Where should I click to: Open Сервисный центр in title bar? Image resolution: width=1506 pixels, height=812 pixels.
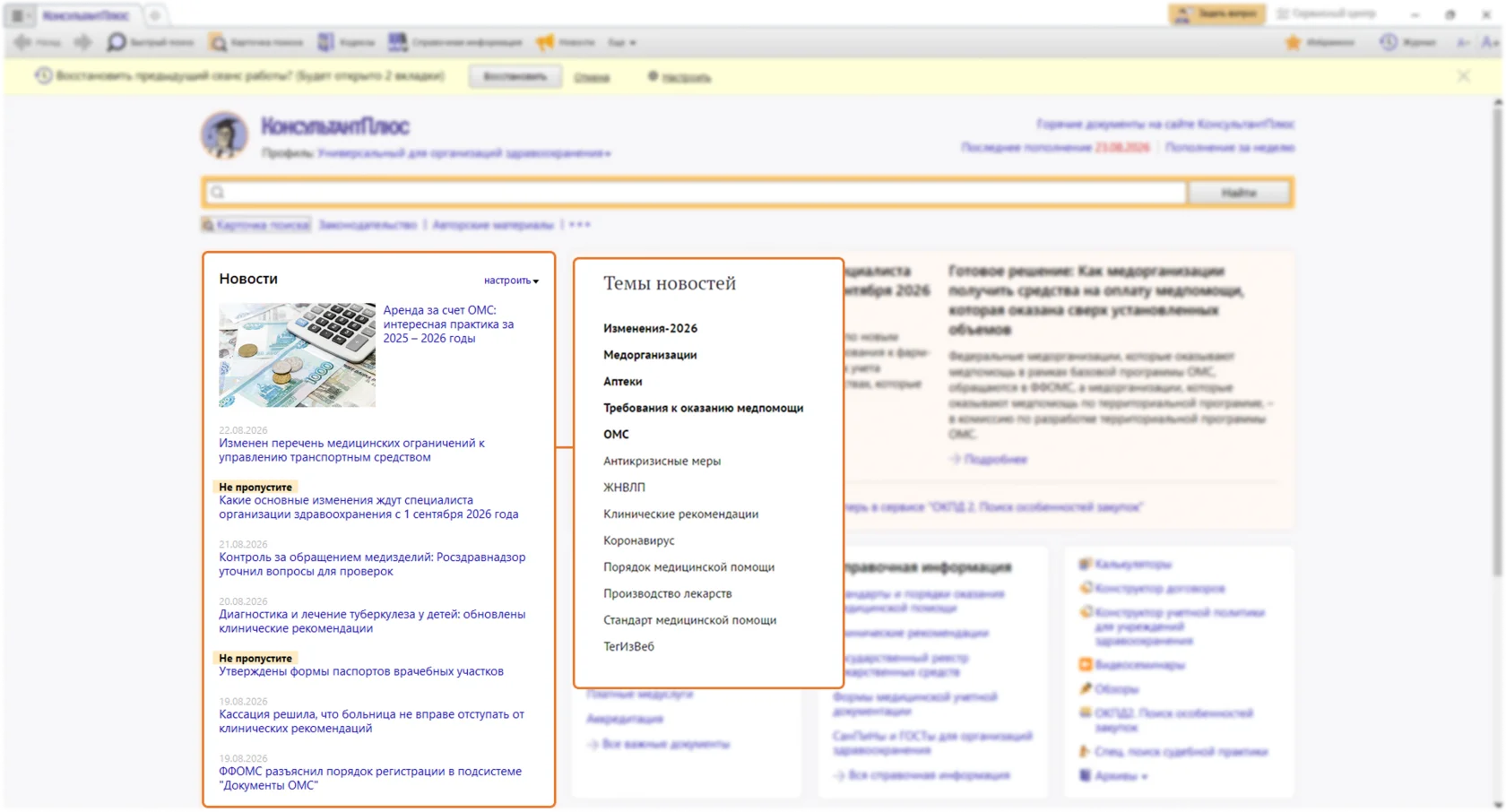(x=1326, y=14)
